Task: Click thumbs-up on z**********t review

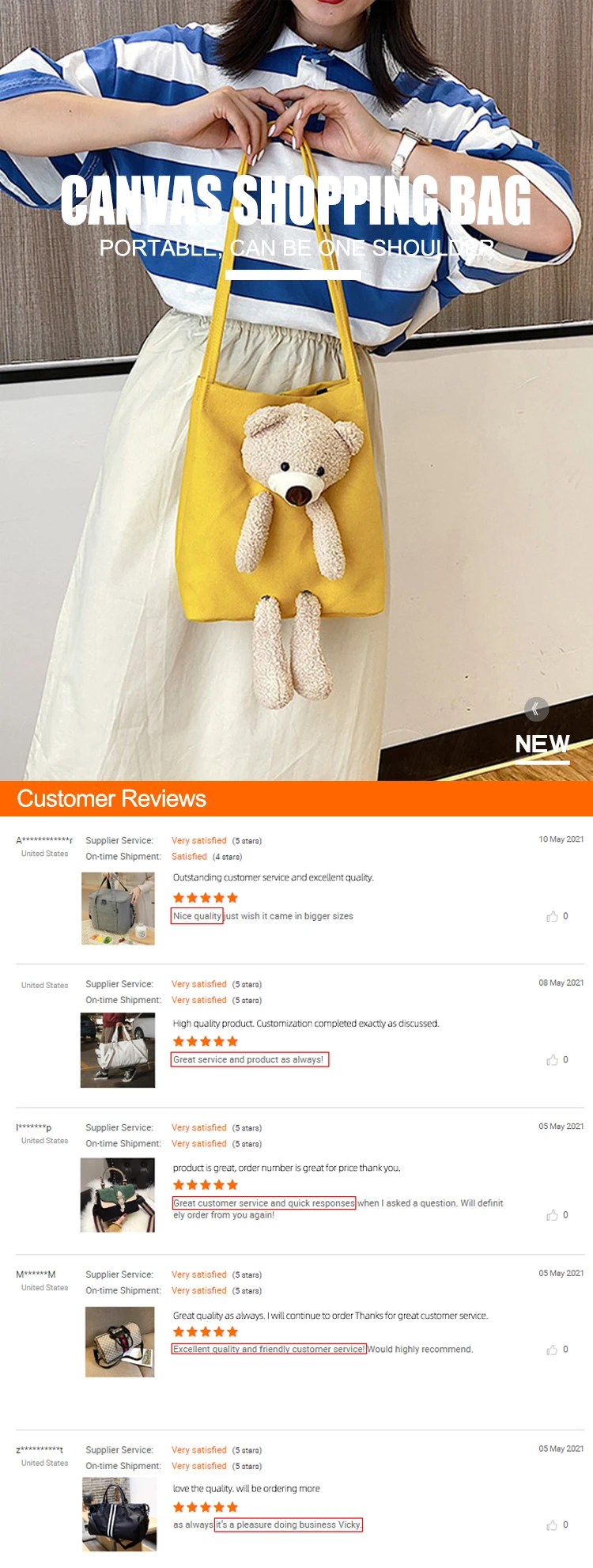Action: point(552,1525)
